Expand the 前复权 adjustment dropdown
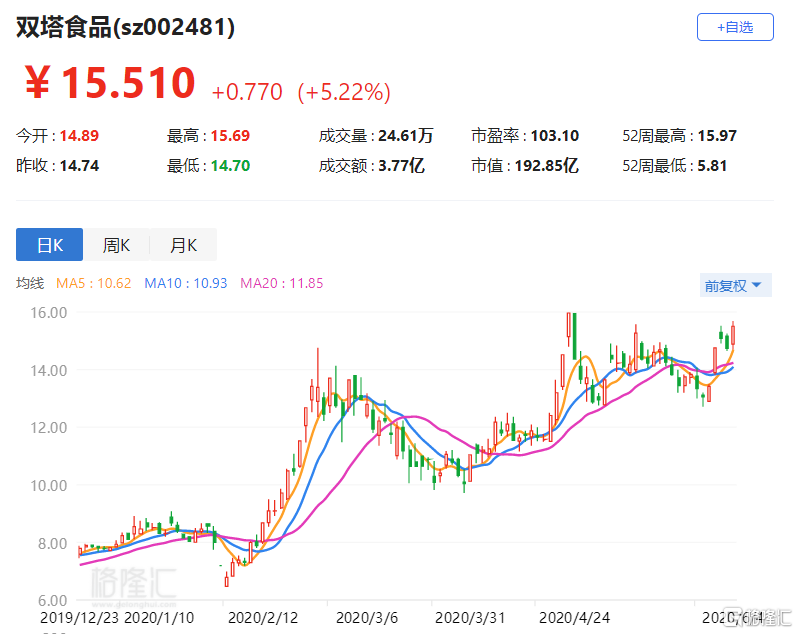 coord(735,285)
